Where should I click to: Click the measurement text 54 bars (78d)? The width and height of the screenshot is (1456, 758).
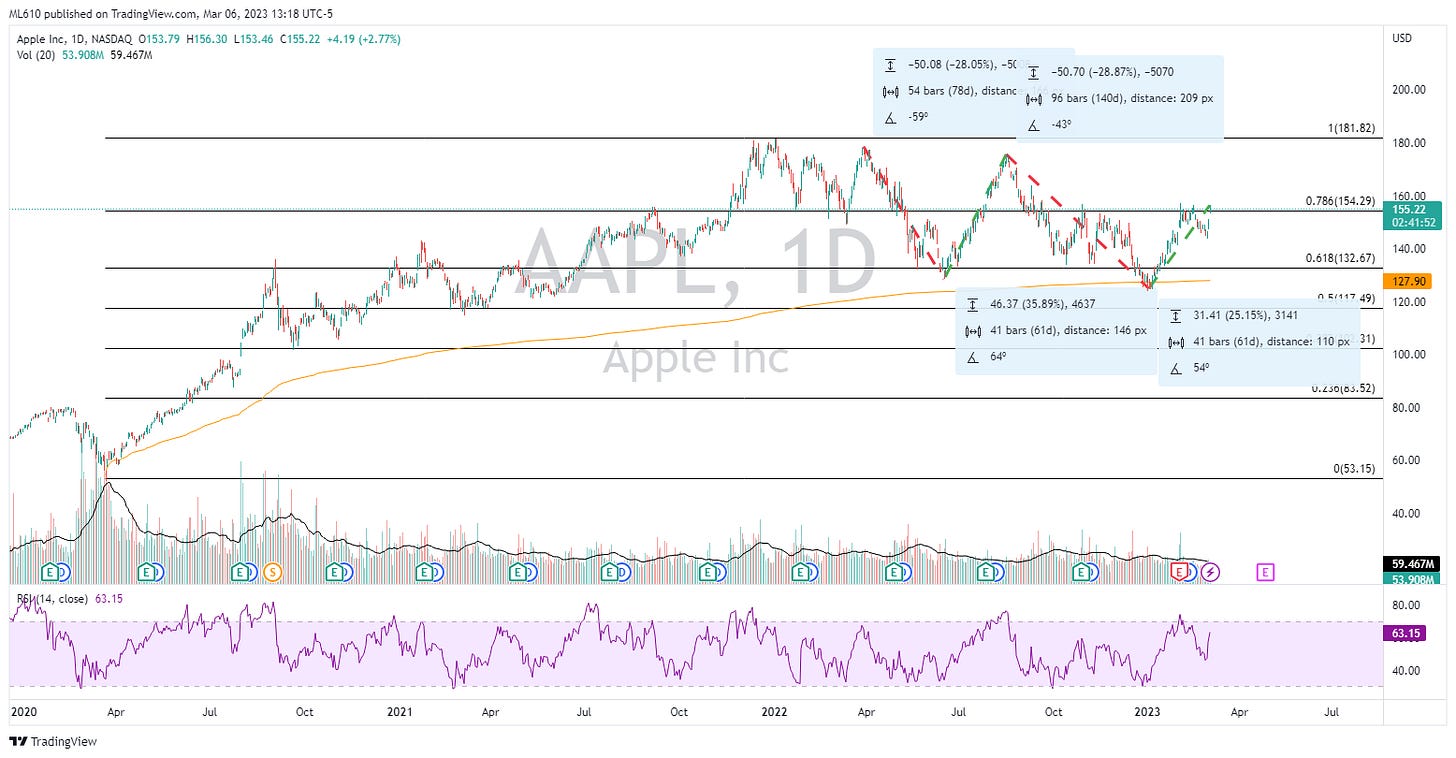tap(944, 91)
